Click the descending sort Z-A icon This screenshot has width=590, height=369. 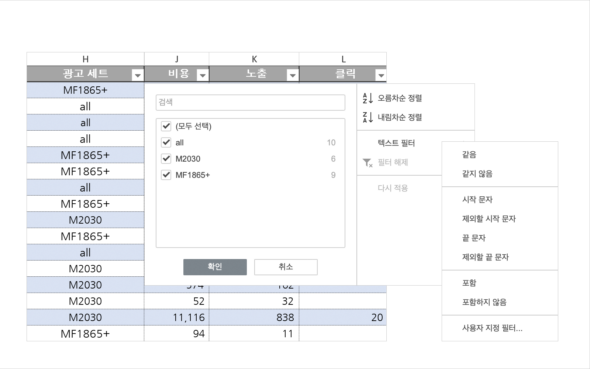(368, 117)
